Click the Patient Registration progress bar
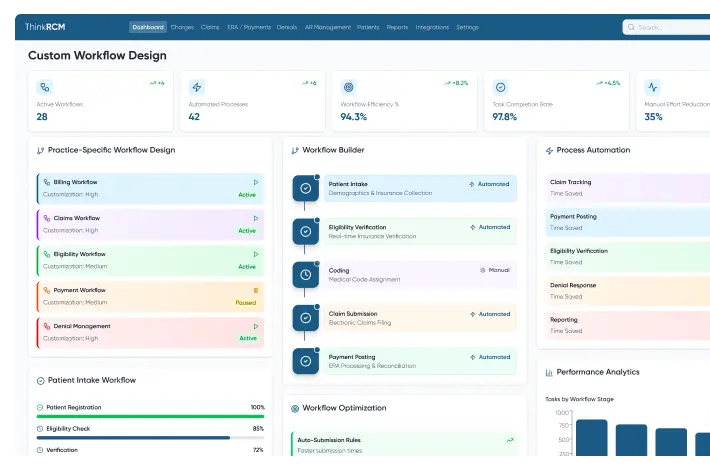This screenshot has height=470, width=710. (x=150, y=416)
